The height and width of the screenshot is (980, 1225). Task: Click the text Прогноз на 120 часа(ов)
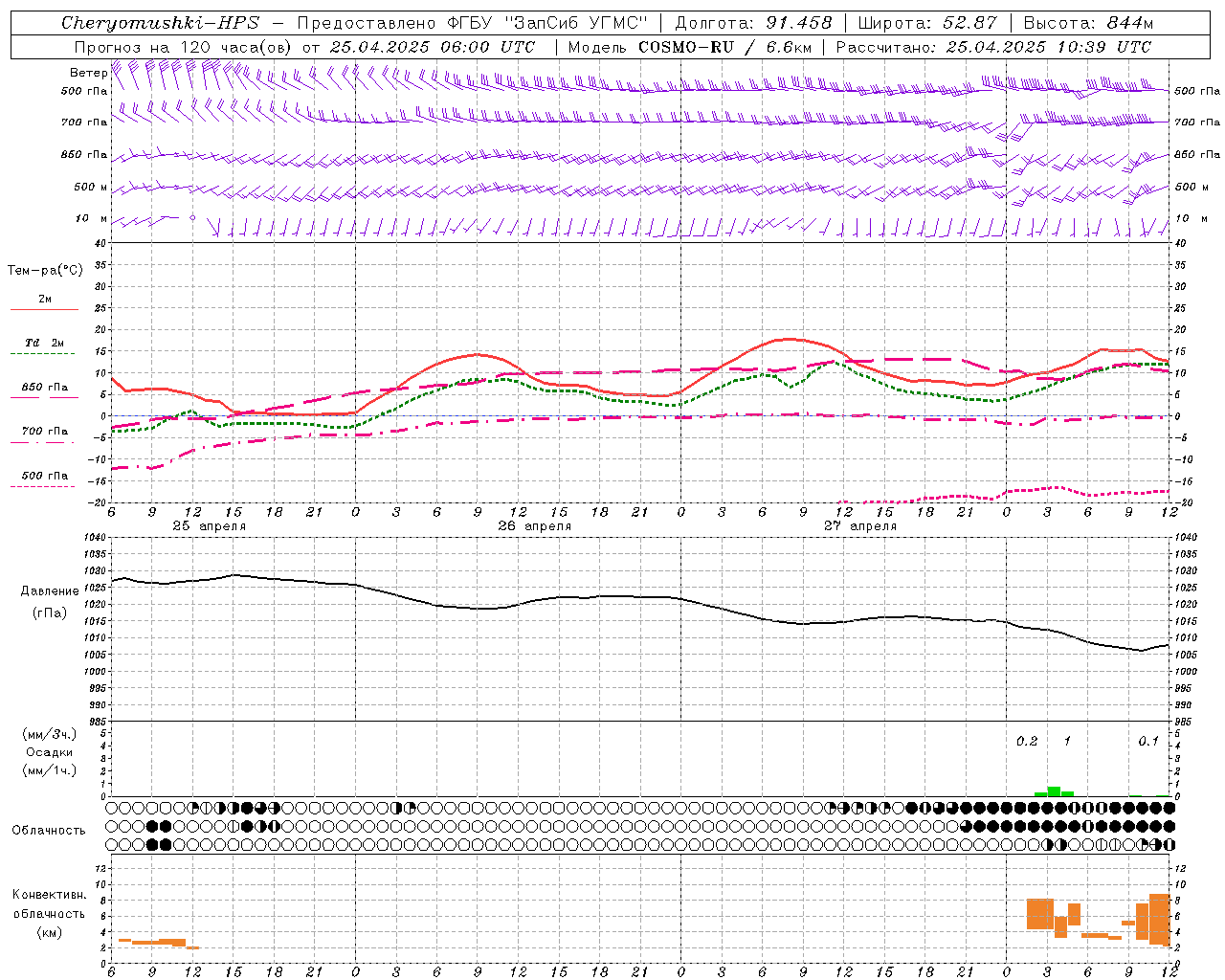185,47
